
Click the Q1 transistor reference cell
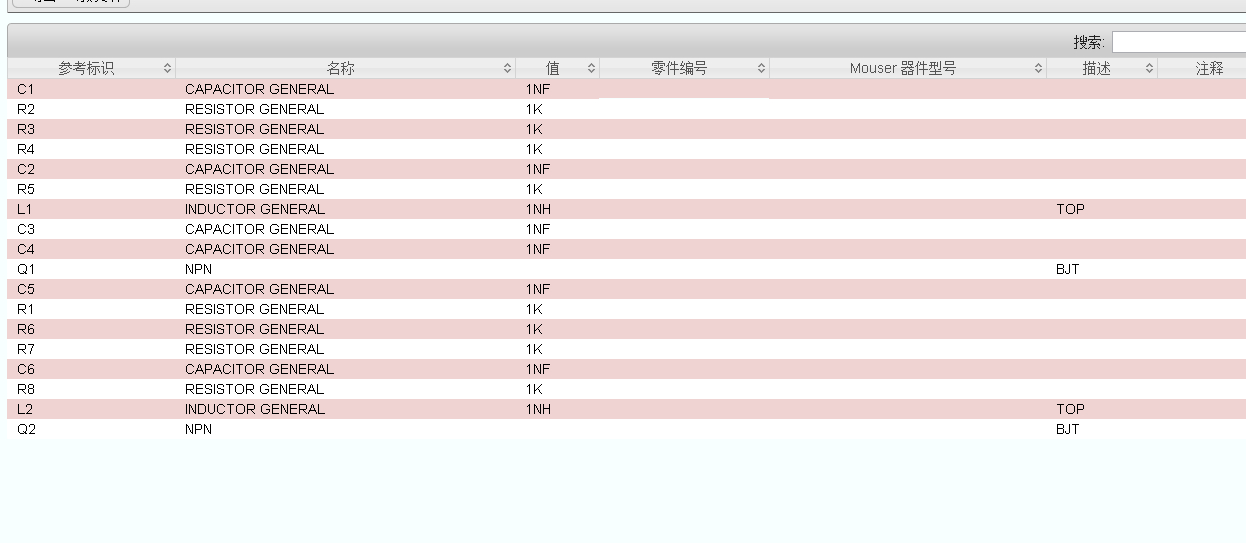(26, 269)
